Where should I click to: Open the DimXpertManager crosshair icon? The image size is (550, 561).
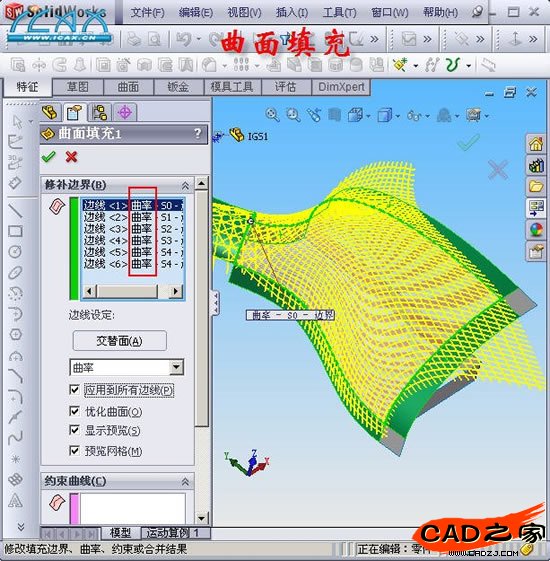pyautogui.click(x=125, y=112)
